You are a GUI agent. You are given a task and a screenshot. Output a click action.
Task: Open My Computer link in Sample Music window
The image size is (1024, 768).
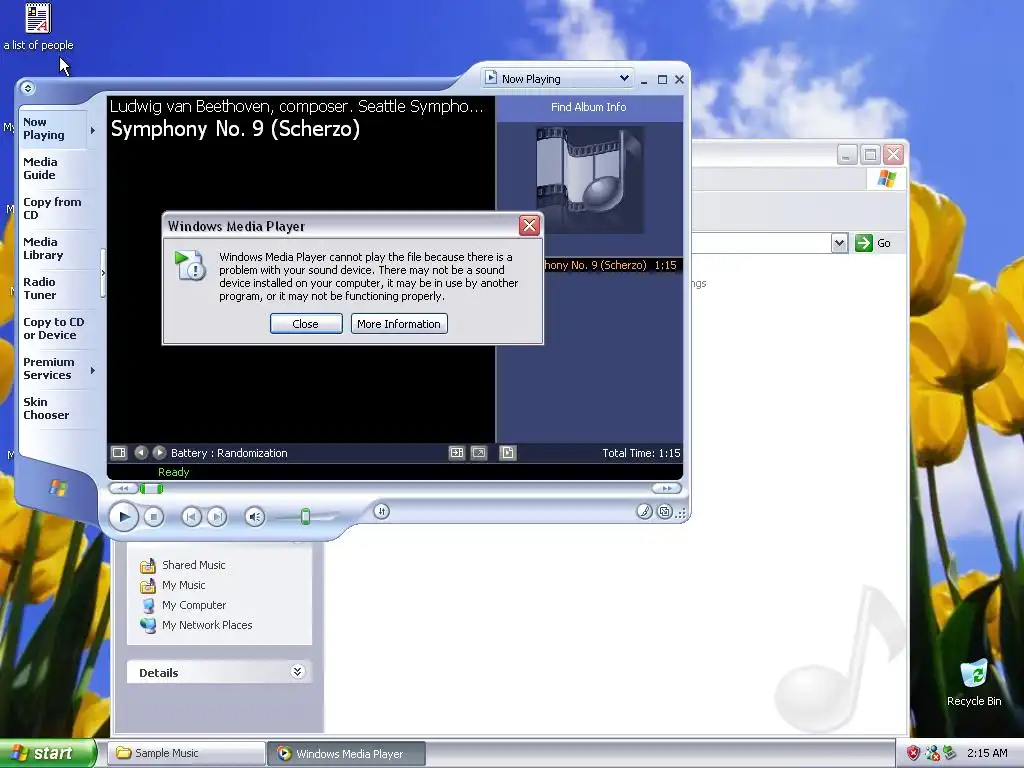click(184, 605)
